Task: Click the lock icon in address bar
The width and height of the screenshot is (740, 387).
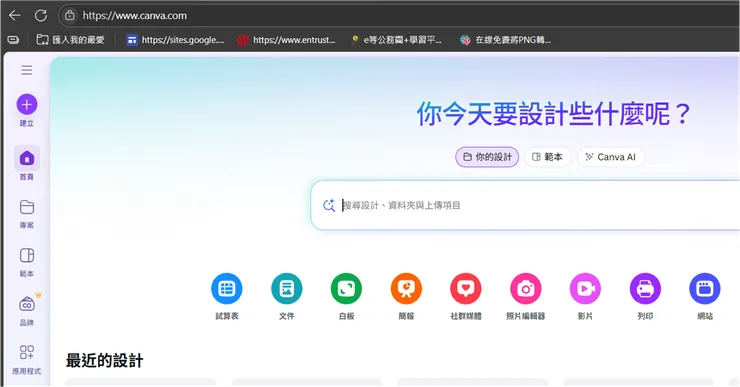Action: 69,16
